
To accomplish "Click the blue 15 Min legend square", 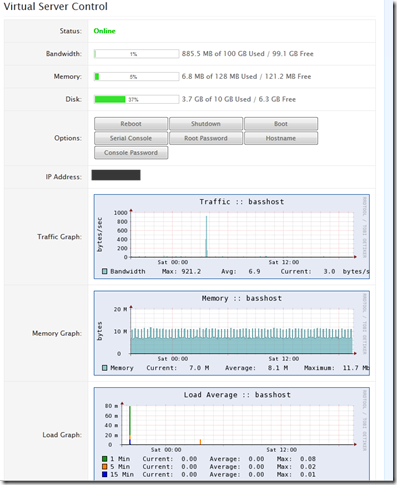I will 104,474.
